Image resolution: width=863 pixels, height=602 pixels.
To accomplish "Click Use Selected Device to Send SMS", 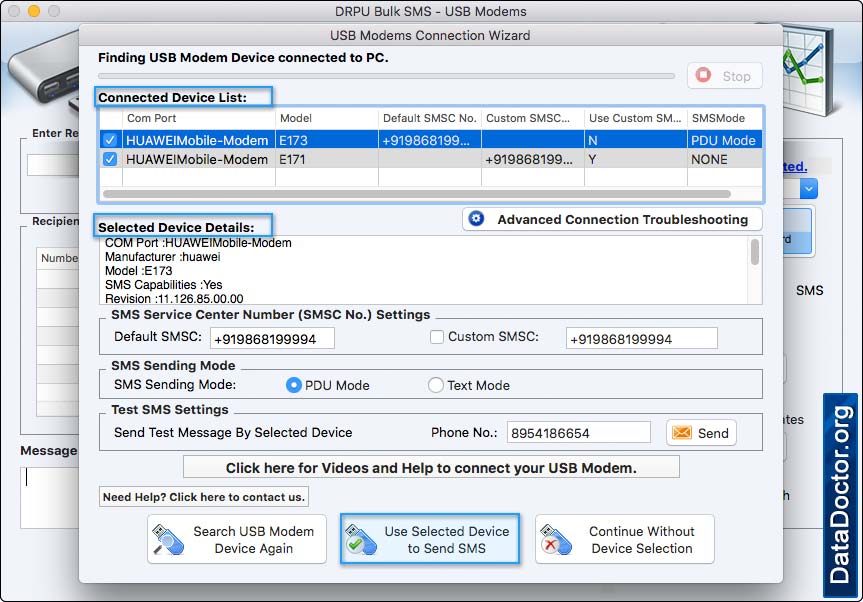I will 430,539.
